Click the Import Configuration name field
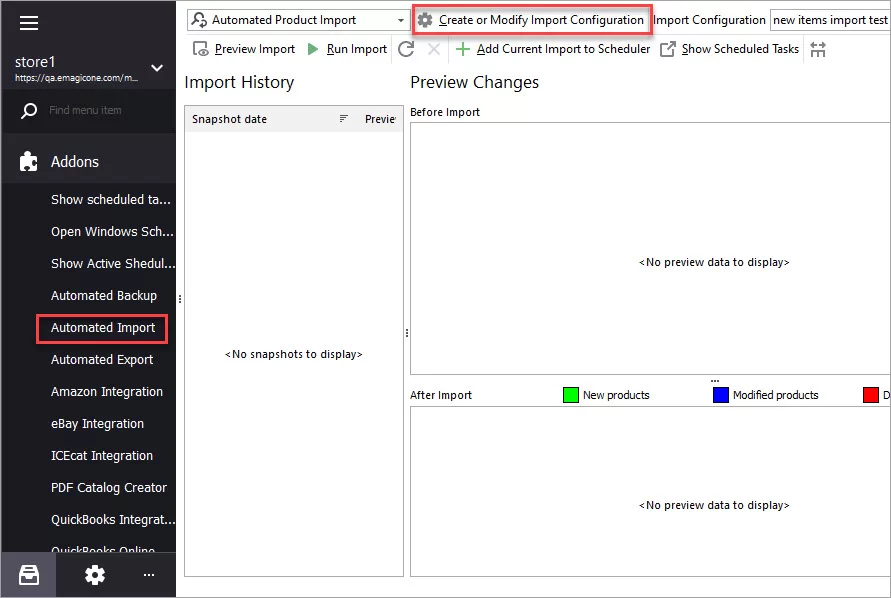891x598 pixels. click(830, 20)
